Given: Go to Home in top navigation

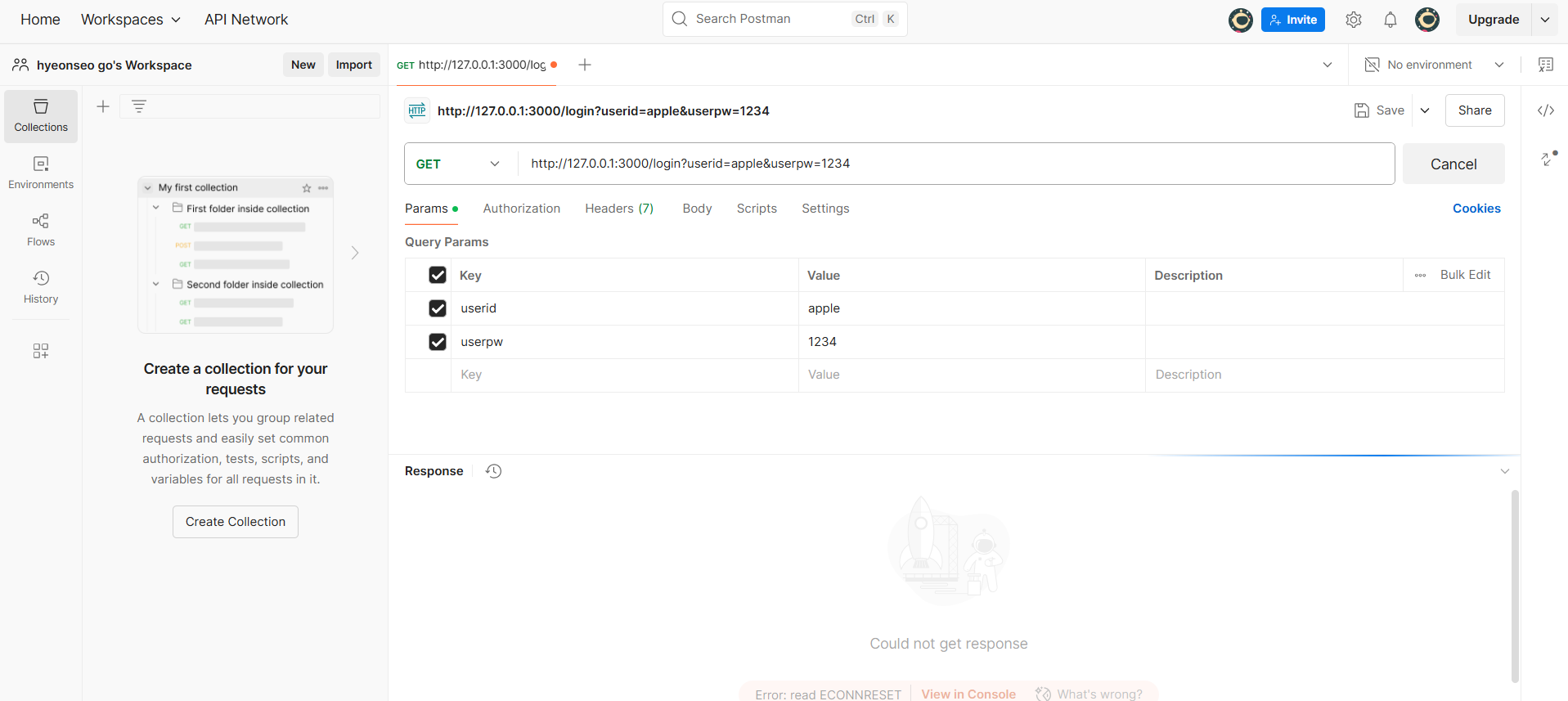Looking at the screenshot, I should pyautogui.click(x=40, y=20).
